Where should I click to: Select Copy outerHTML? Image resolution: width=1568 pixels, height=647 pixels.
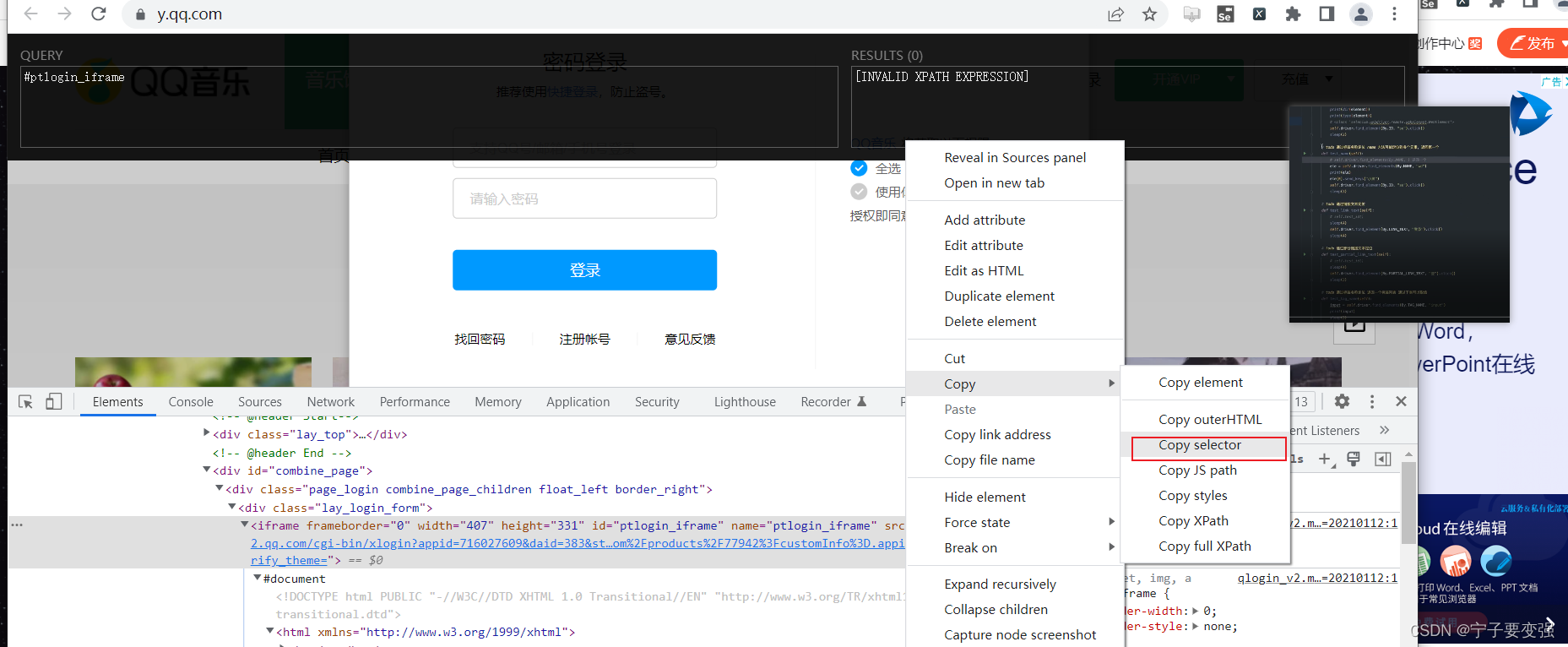tap(1210, 420)
